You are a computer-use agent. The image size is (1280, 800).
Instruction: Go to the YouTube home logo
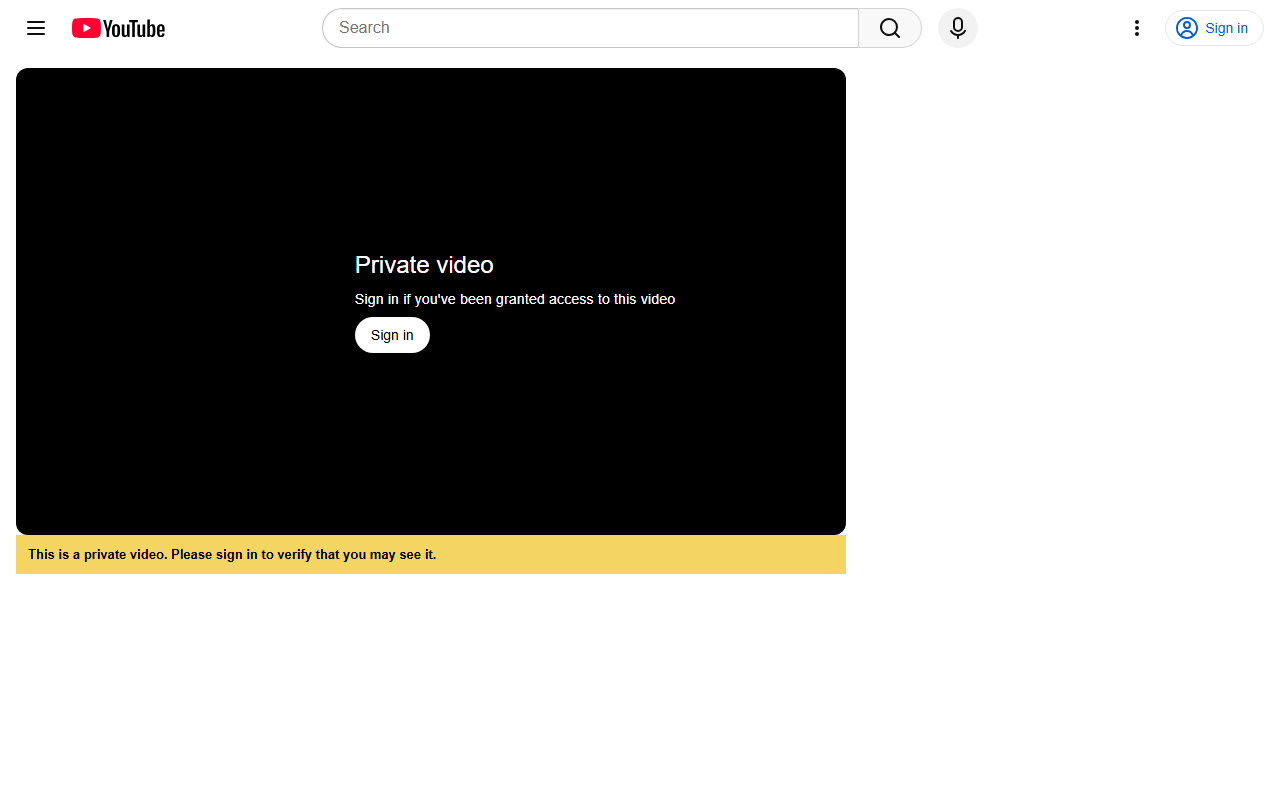point(118,28)
